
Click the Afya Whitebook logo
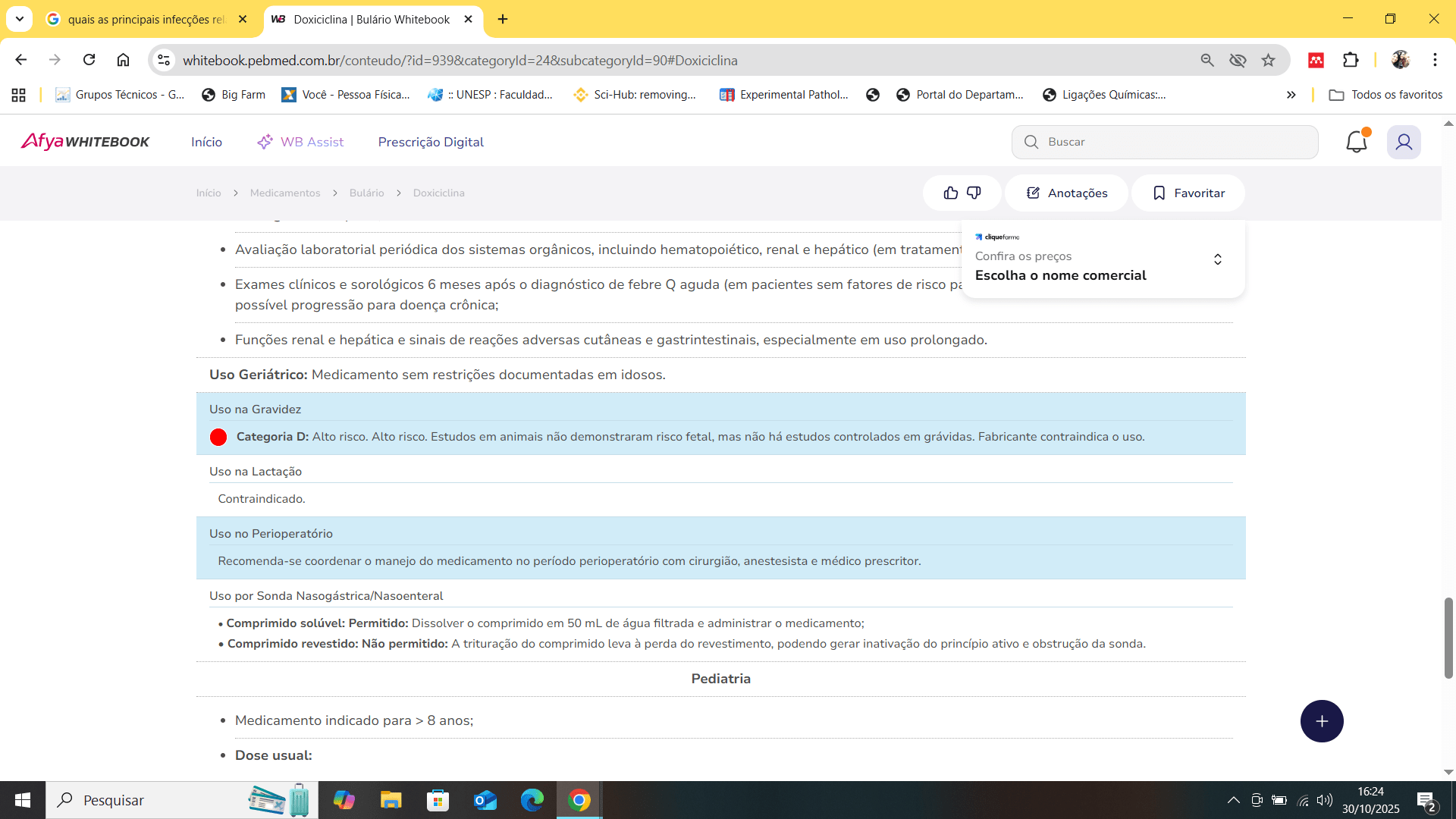(85, 142)
